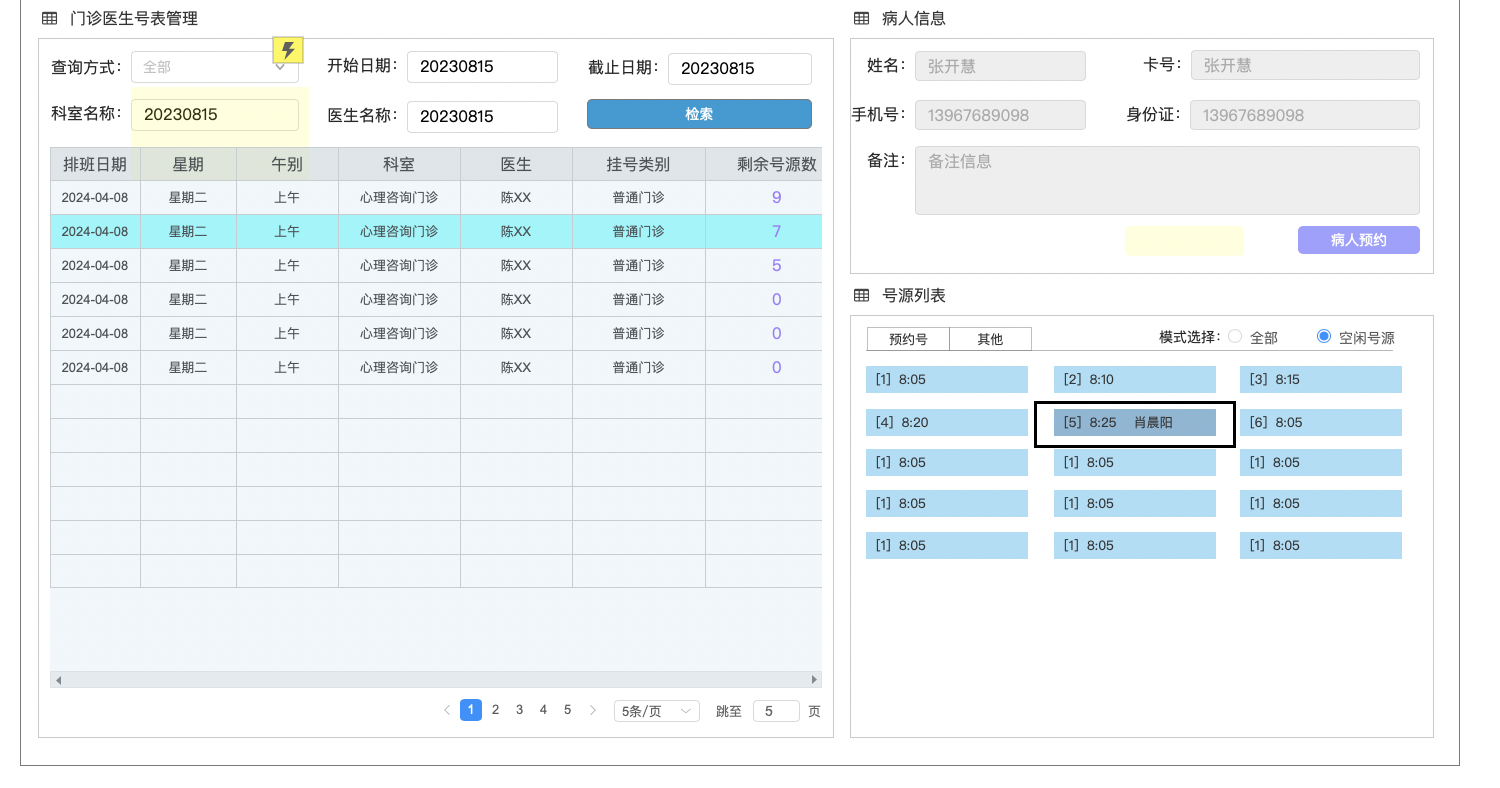This screenshot has width=1500, height=788.
Task: Expand the 5条/页 page size dropdown
Action: tap(656, 711)
